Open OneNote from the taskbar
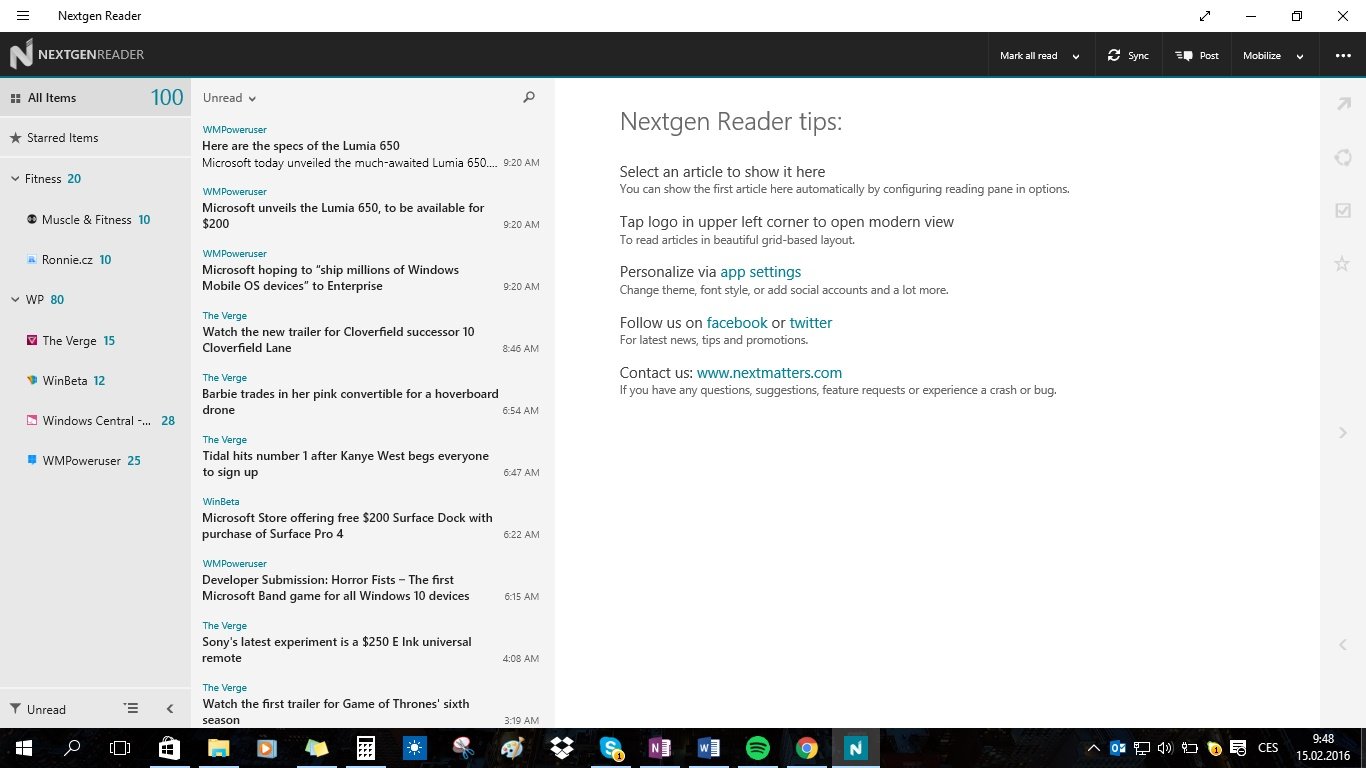Image resolution: width=1366 pixels, height=768 pixels. (659, 748)
